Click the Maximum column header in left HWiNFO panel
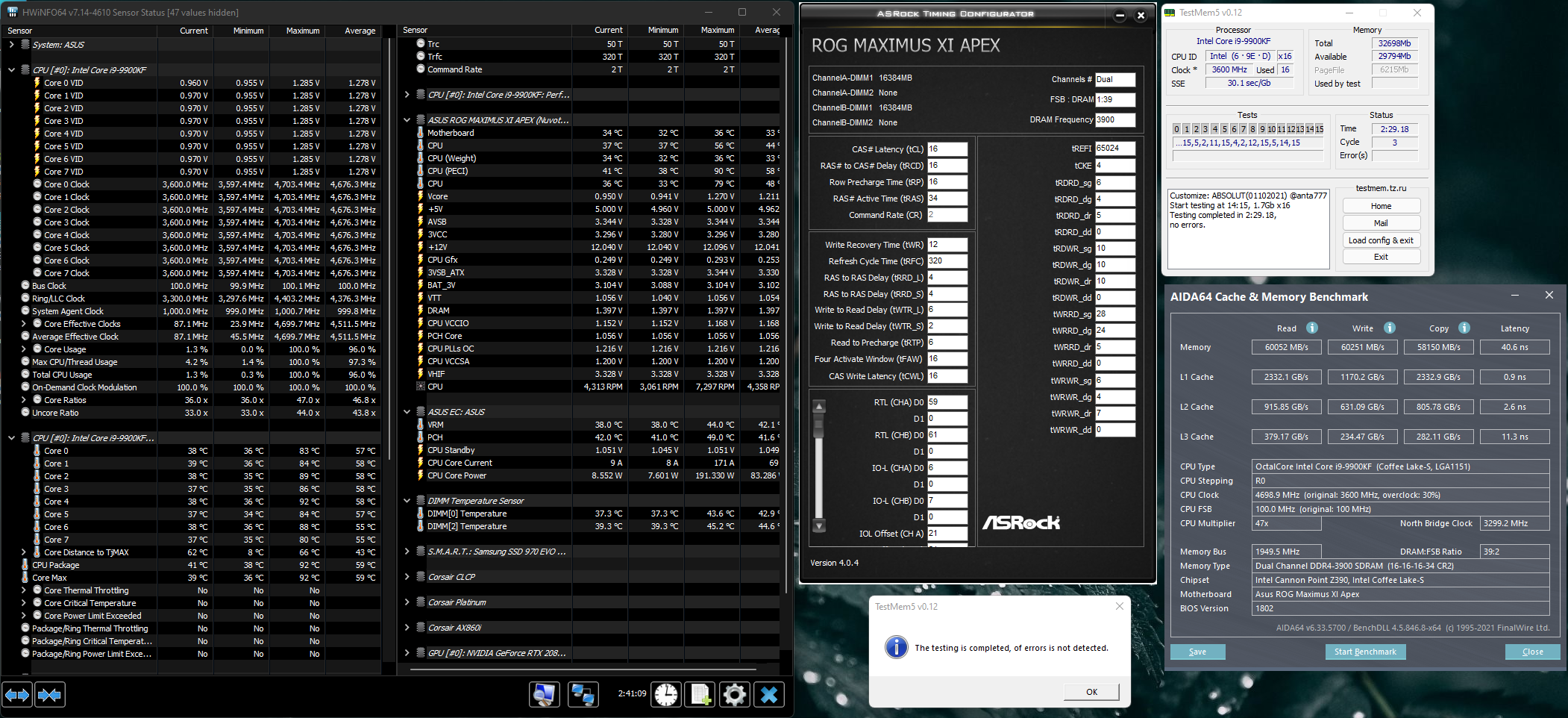The height and width of the screenshot is (718, 1568). pyautogui.click(x=297, y=31)
